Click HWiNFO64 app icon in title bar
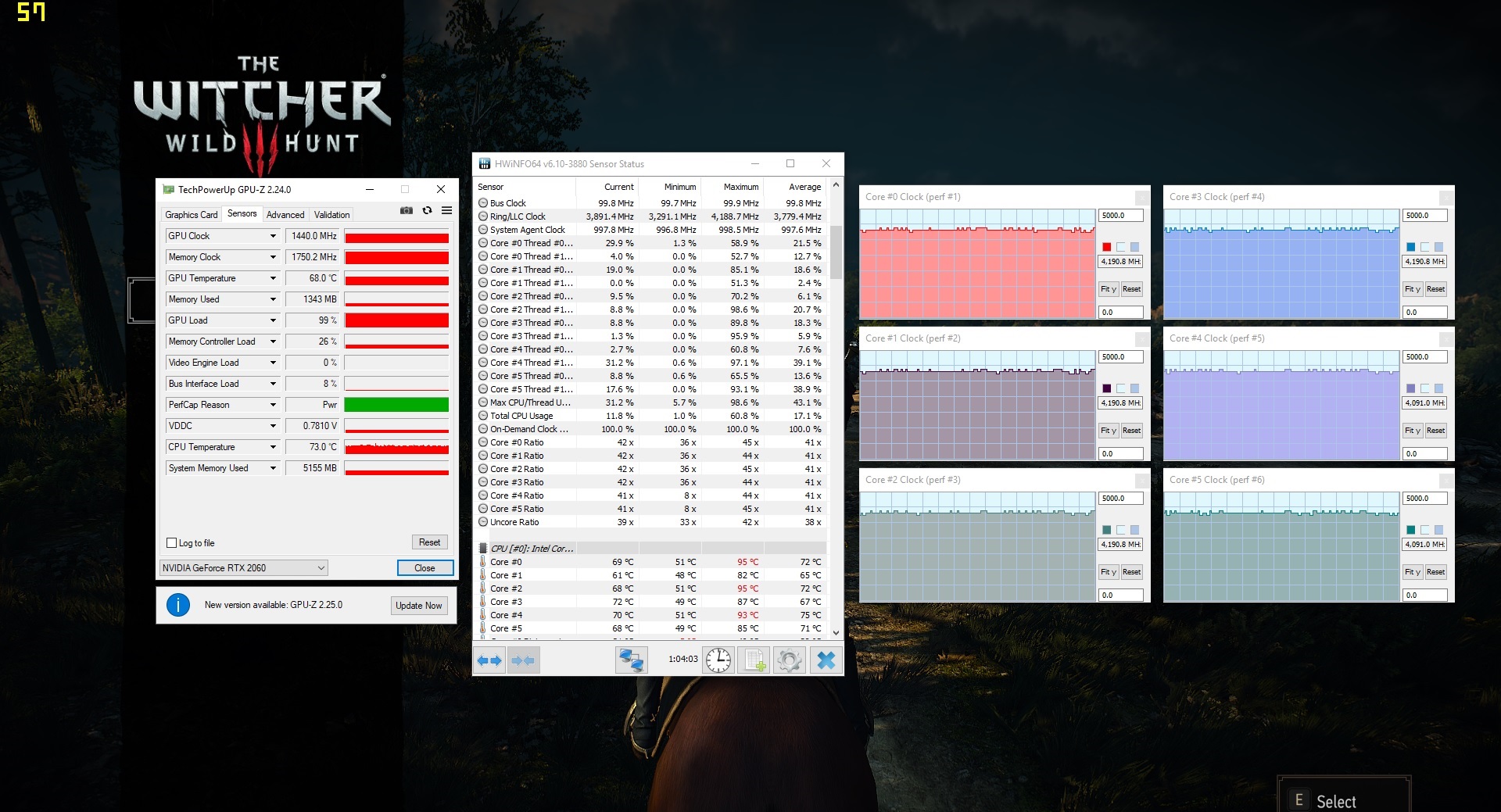 coord(485,164)
